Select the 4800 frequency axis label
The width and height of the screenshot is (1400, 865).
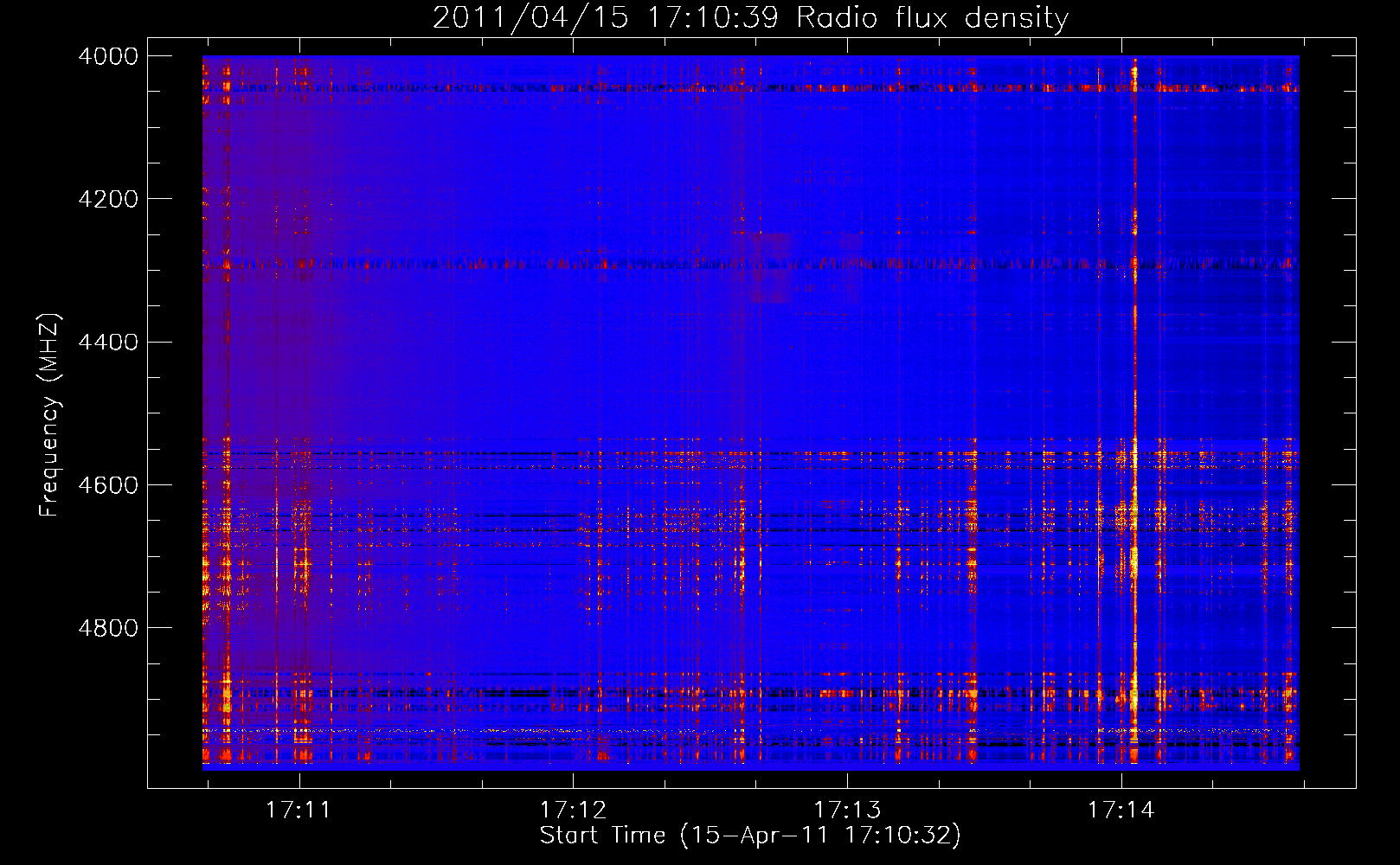pyautogui.click(x=108, y=628)
